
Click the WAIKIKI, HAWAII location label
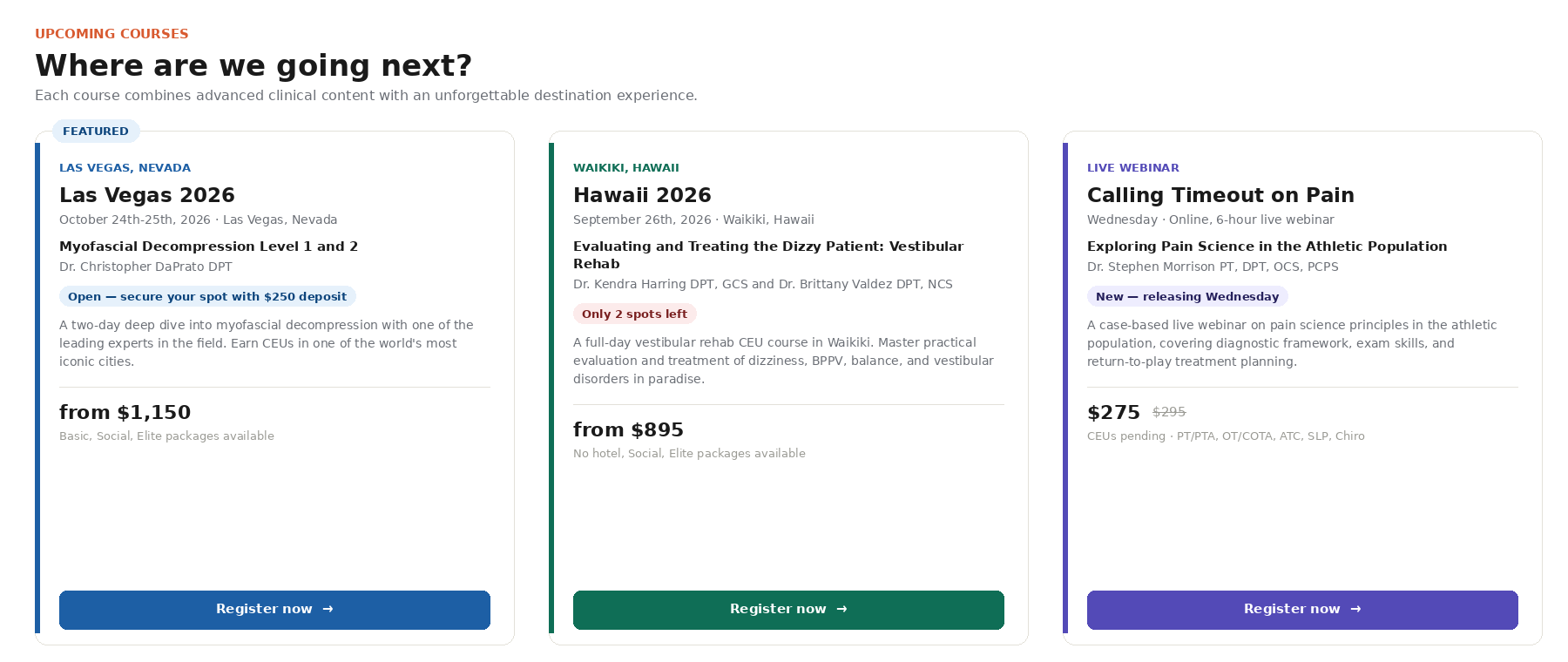[x=626, y=168]
